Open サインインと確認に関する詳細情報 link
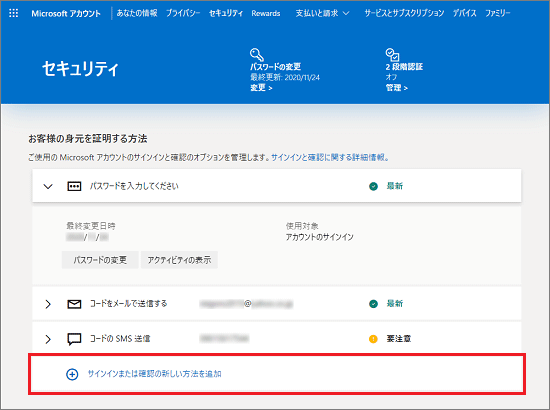The image size is (550, 410). (330, 157)
